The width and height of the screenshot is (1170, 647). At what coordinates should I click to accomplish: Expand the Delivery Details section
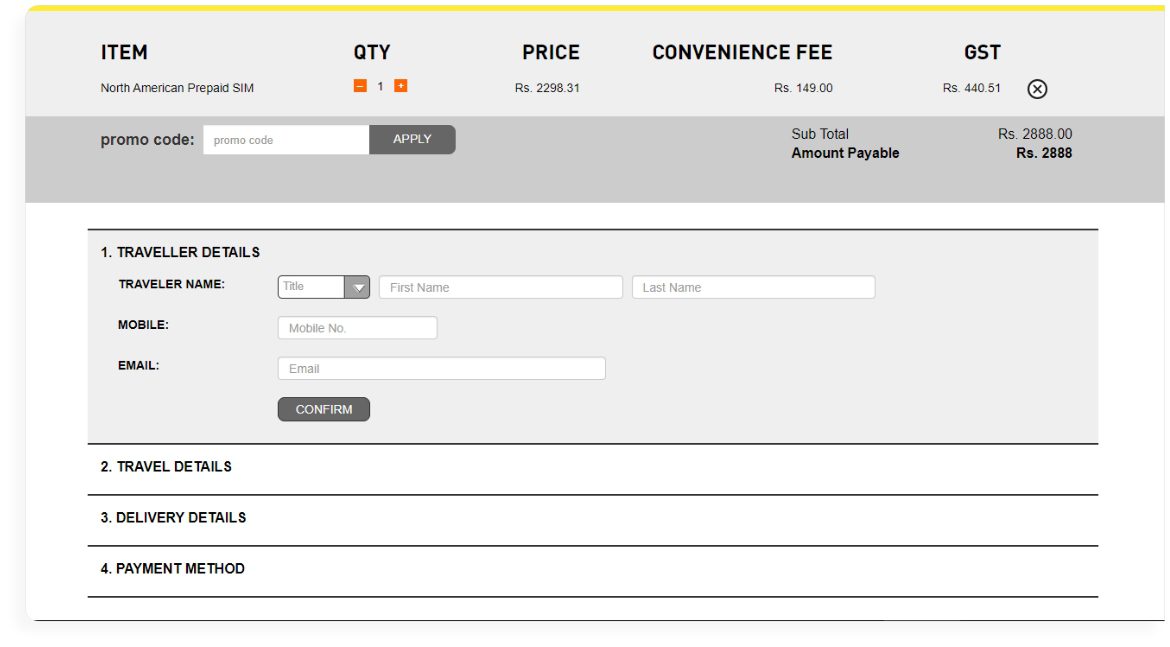click(173, 517)
